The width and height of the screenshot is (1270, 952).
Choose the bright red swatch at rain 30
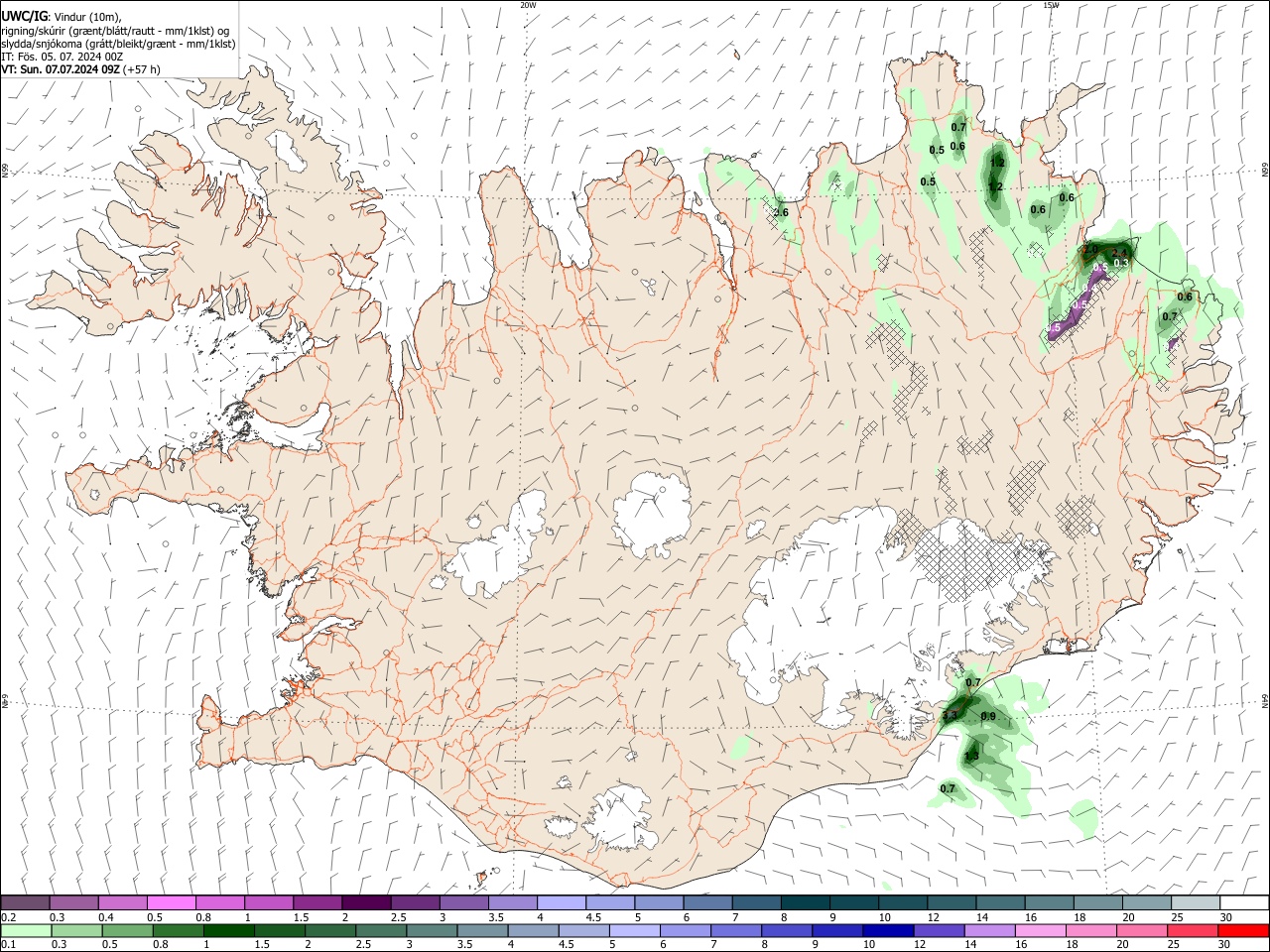pos(1243,931)
